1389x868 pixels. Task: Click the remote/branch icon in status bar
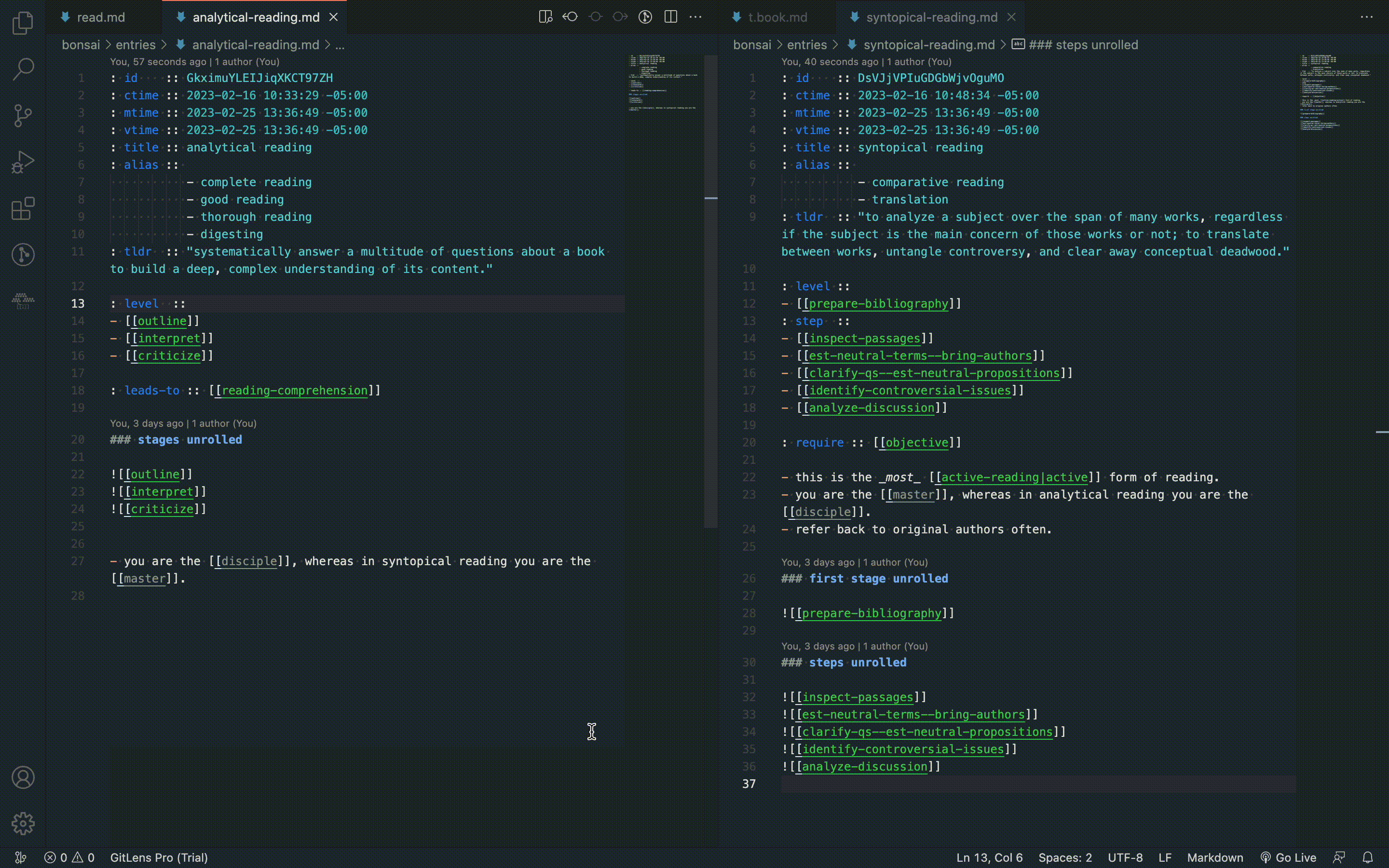[21, 858]
